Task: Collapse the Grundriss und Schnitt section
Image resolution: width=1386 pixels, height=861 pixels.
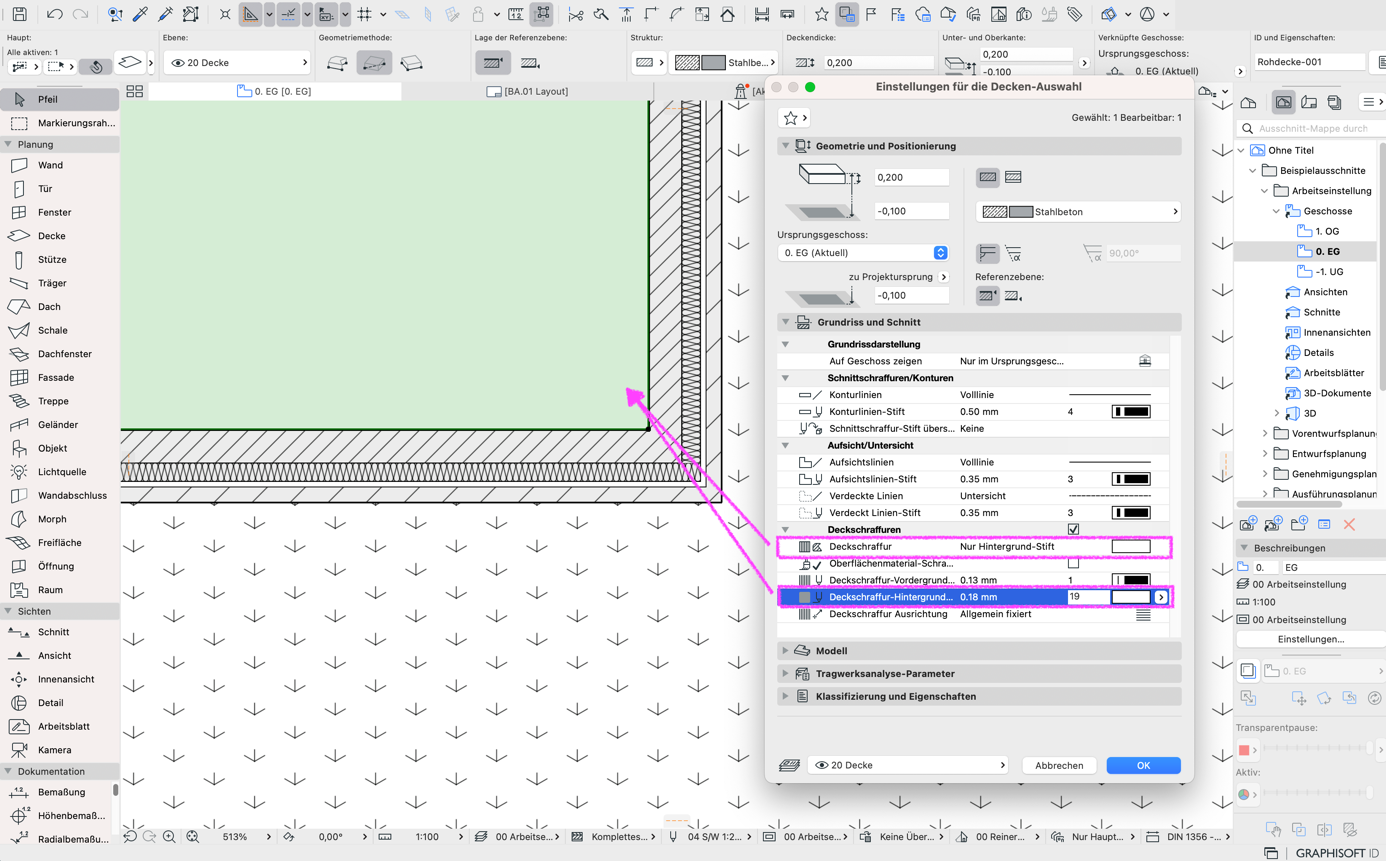Action: tap(786, 322)
